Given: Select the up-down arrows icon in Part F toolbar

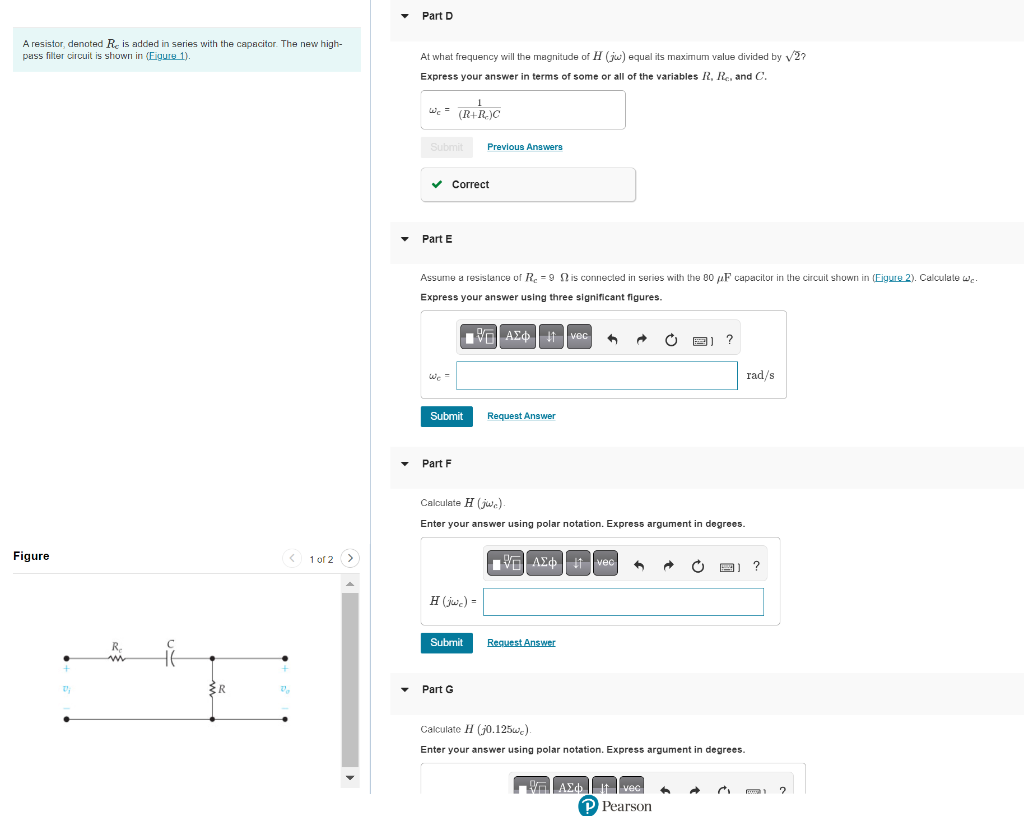Looking at the screenshot, I should click(x=577, y=563).
